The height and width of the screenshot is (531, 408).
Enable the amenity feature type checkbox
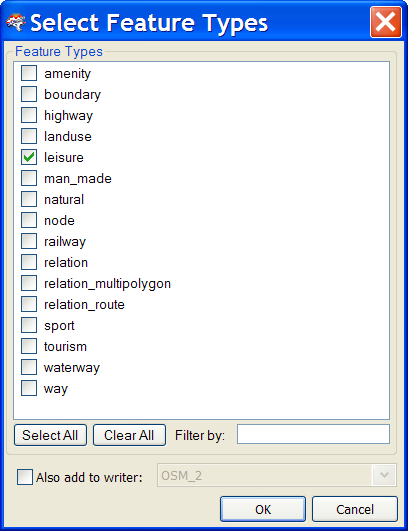coord(29,73)
